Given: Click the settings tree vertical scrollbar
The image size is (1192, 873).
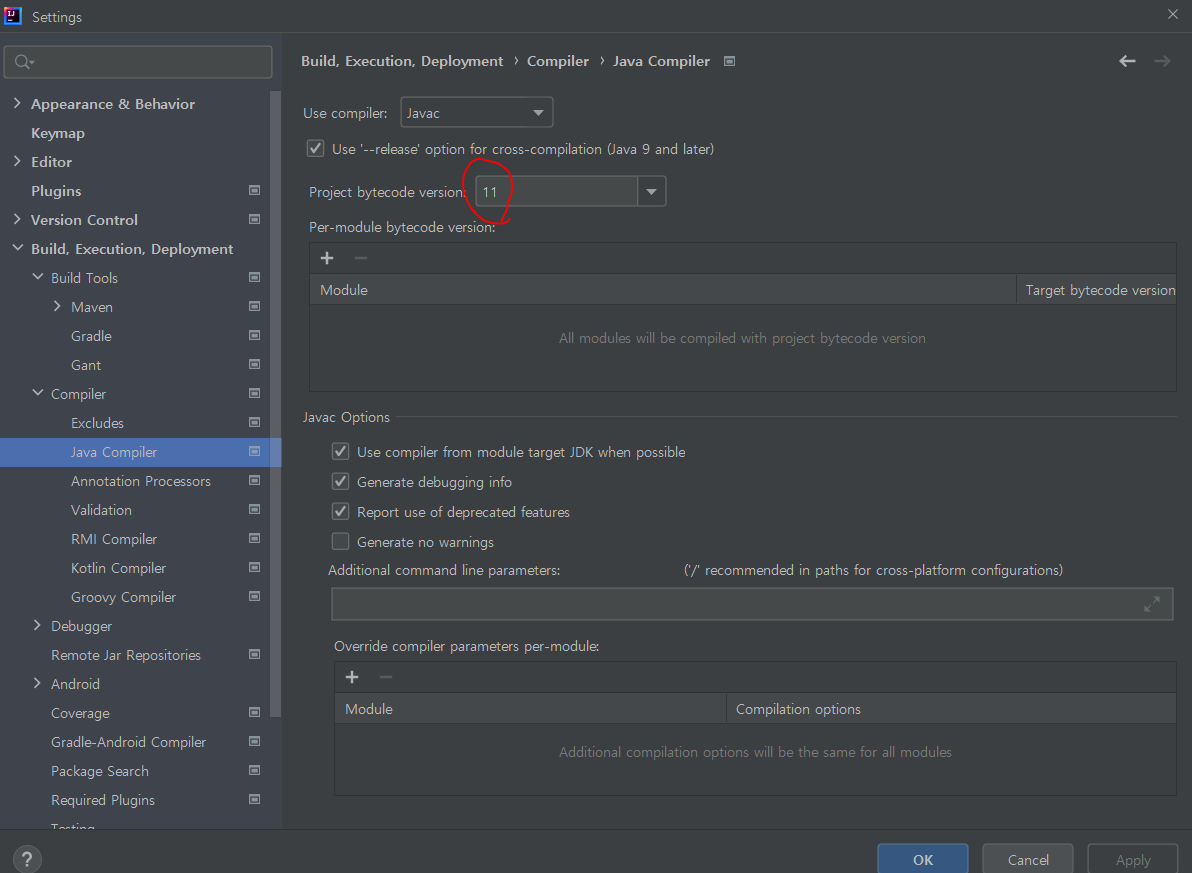Looking at the screenshot, I should (x=276, y=403).
